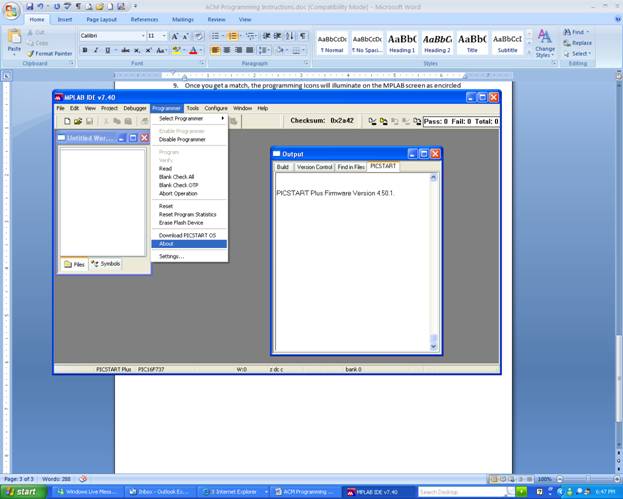Screen dimensions: 623x499
Task: Increase indent icon in ribbon
Action: (x=278, y=36)
